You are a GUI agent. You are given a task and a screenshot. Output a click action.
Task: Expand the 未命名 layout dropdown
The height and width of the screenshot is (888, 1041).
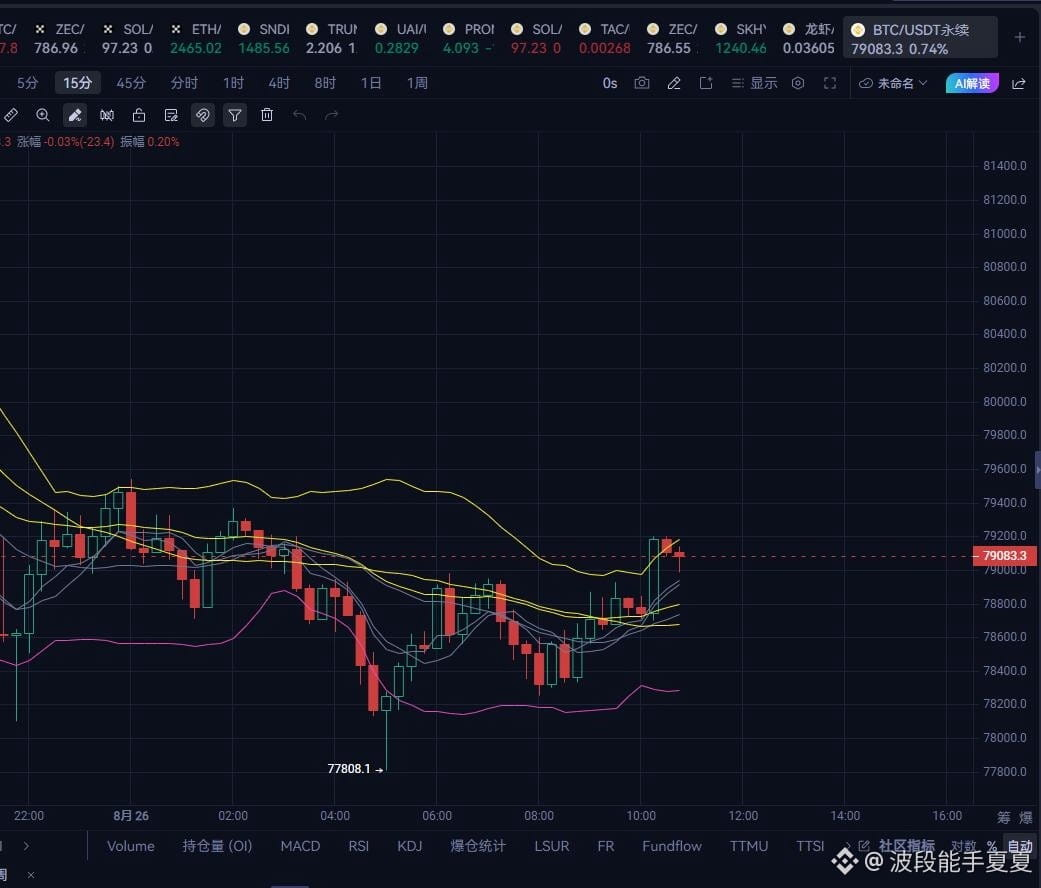[x=893, y=84]
